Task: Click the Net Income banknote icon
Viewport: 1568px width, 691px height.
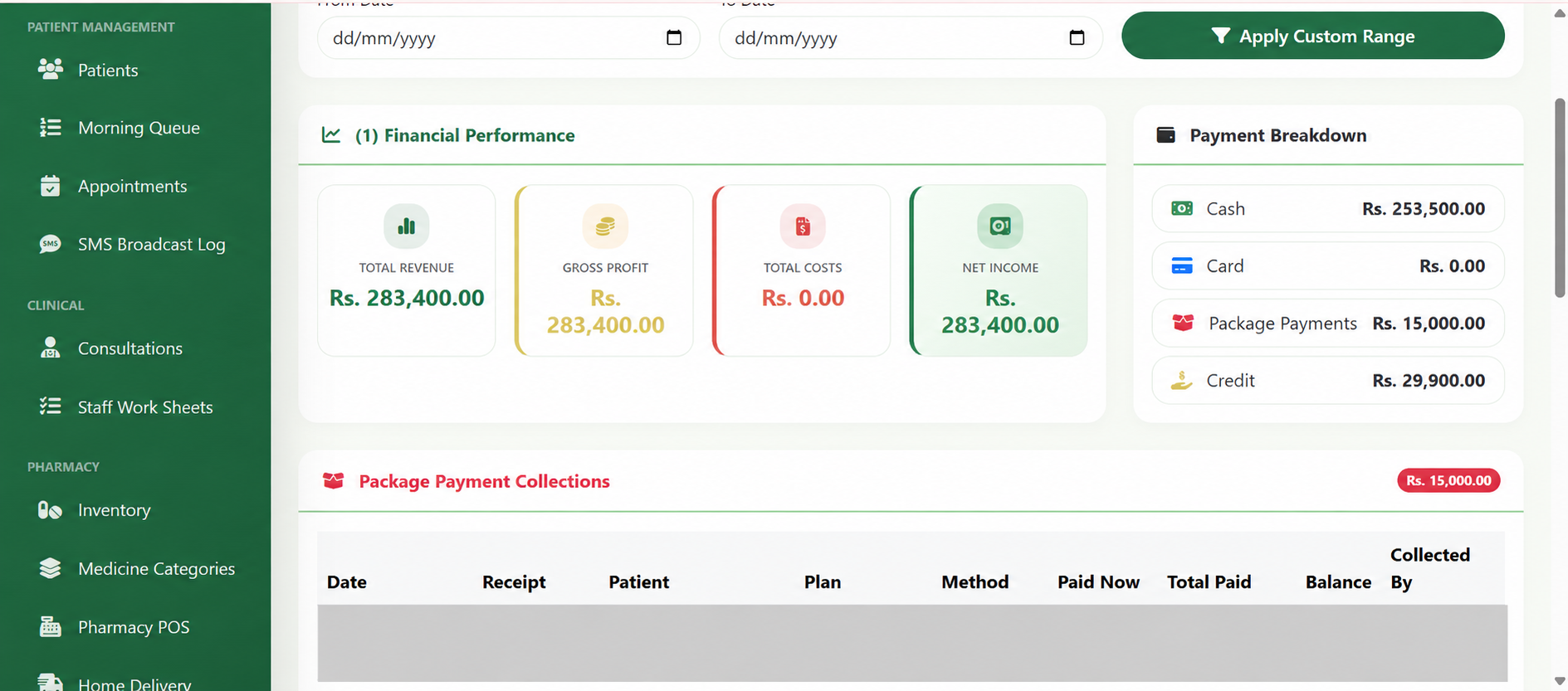Action: coord(1000,226)
